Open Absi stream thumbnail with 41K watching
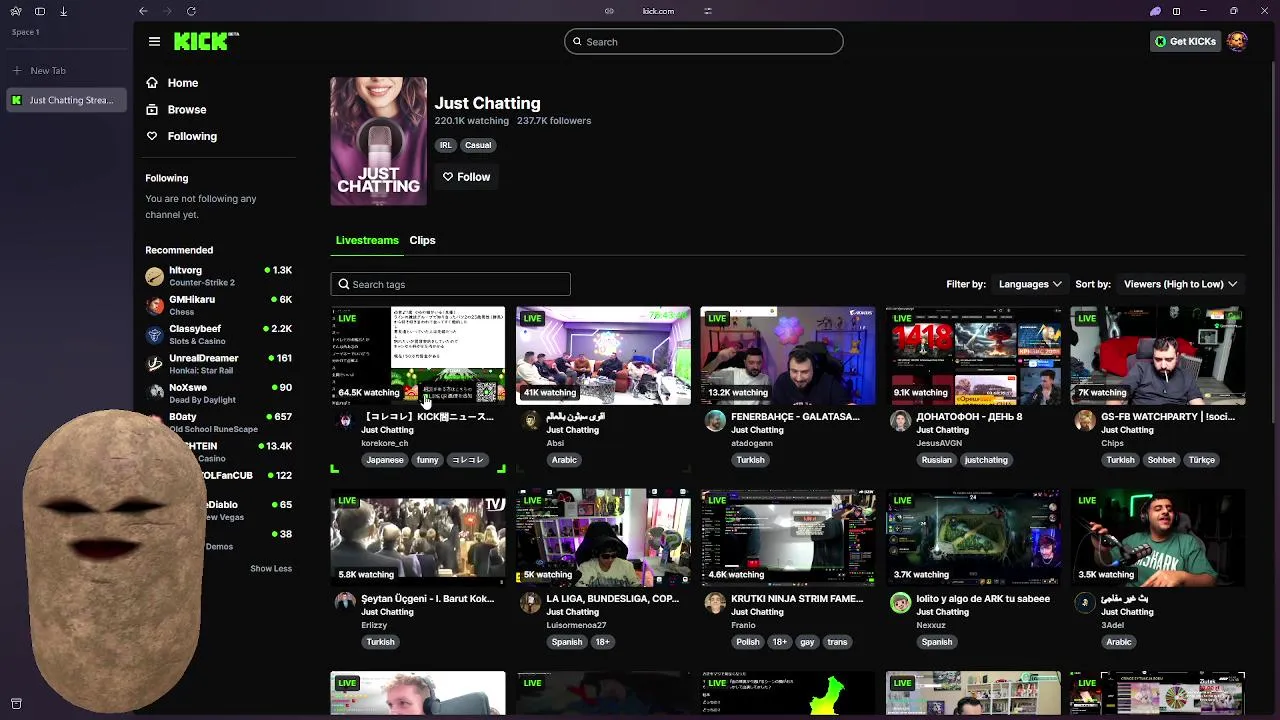 (x=603, y=355)
